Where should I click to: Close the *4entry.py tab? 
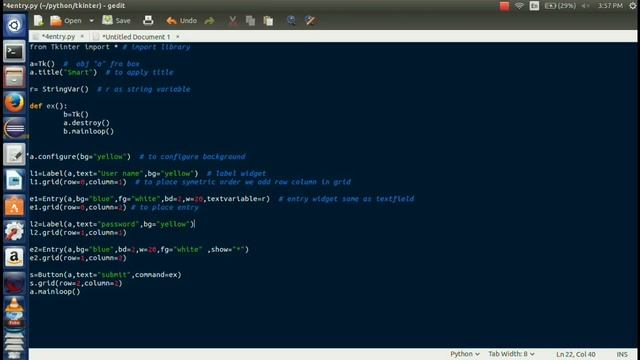(x=82, y=36)
